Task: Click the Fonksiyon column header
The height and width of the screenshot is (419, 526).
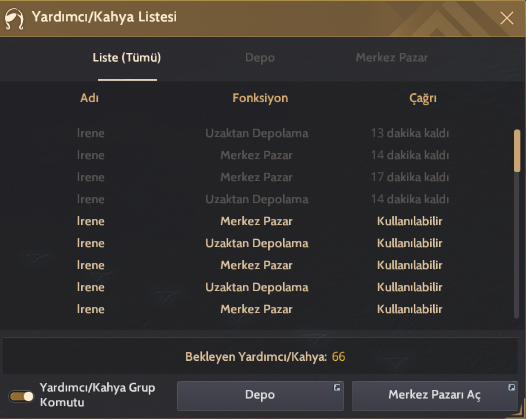Action: click(x=260, y=98)
